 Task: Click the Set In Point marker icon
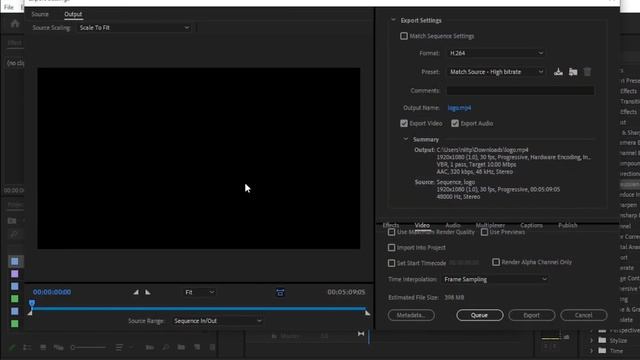(136, 292)
